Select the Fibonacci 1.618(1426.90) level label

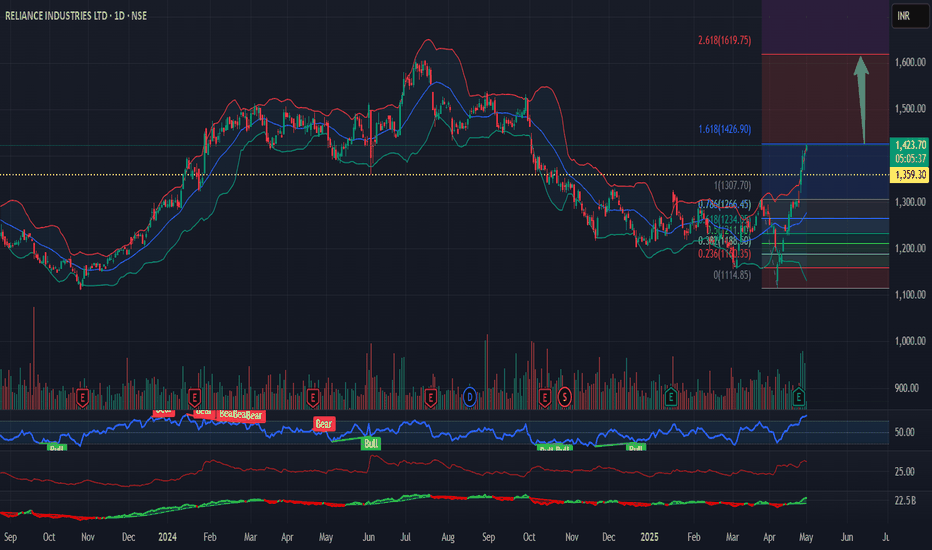724,129
